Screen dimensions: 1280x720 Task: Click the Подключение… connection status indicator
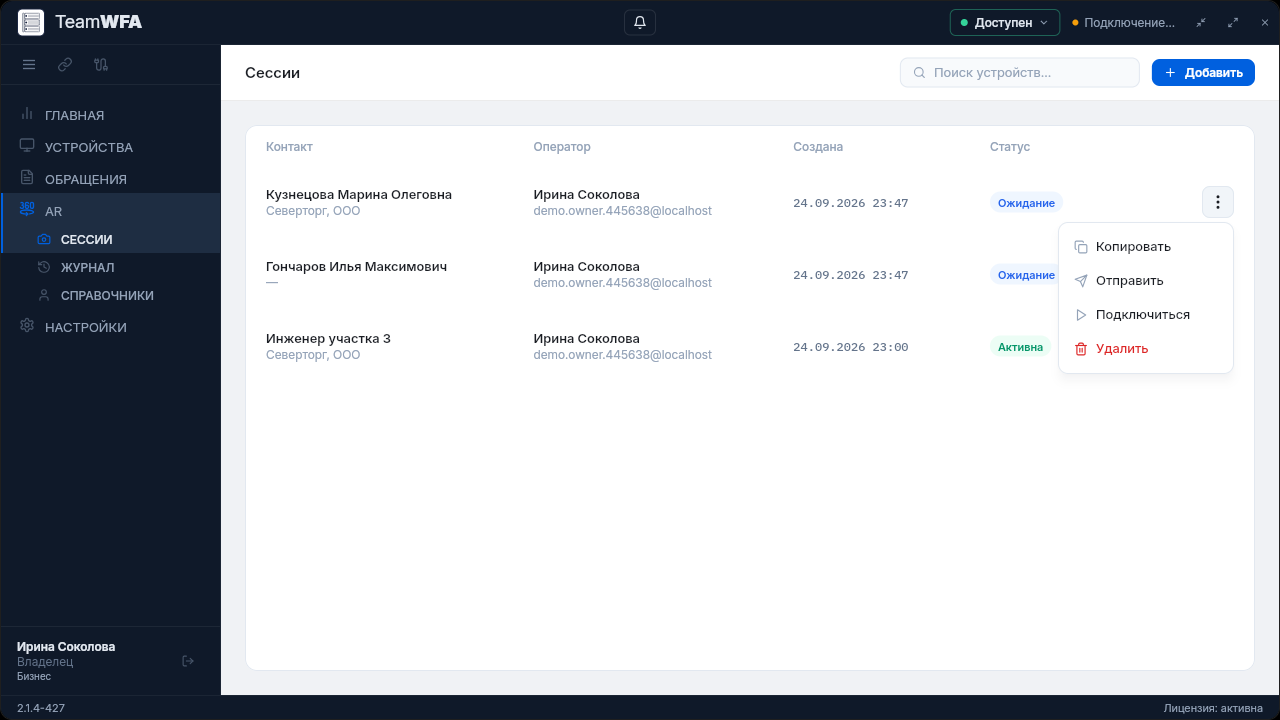tap(1124, 22)
